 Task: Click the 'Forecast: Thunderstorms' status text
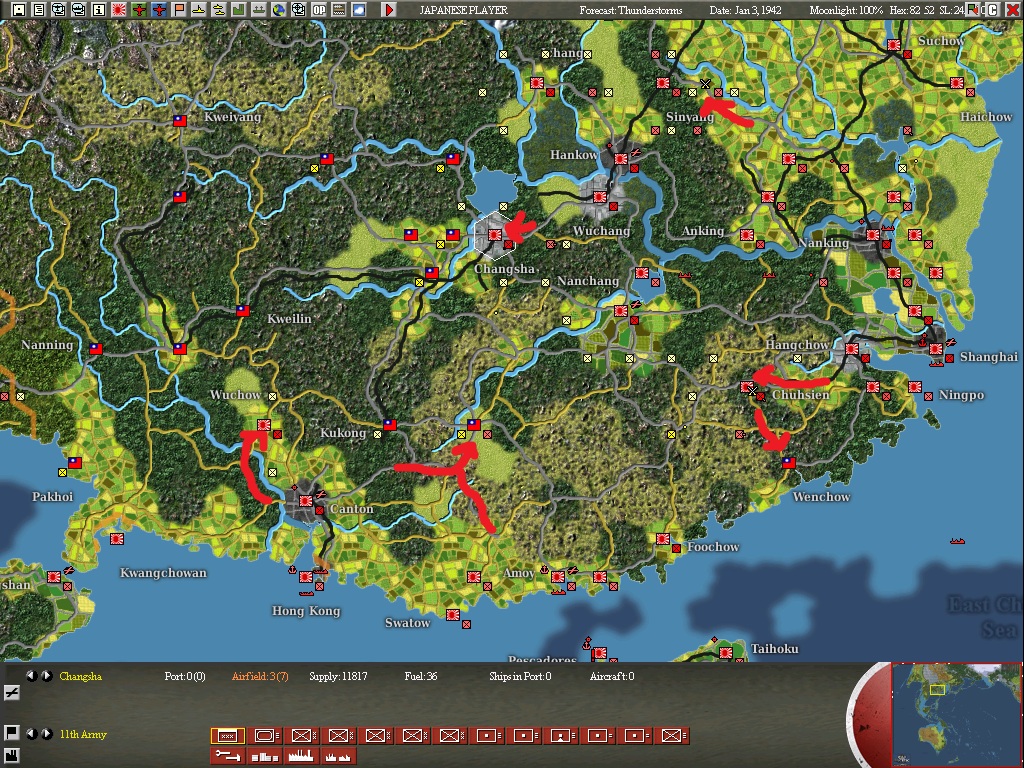(630, 10)
